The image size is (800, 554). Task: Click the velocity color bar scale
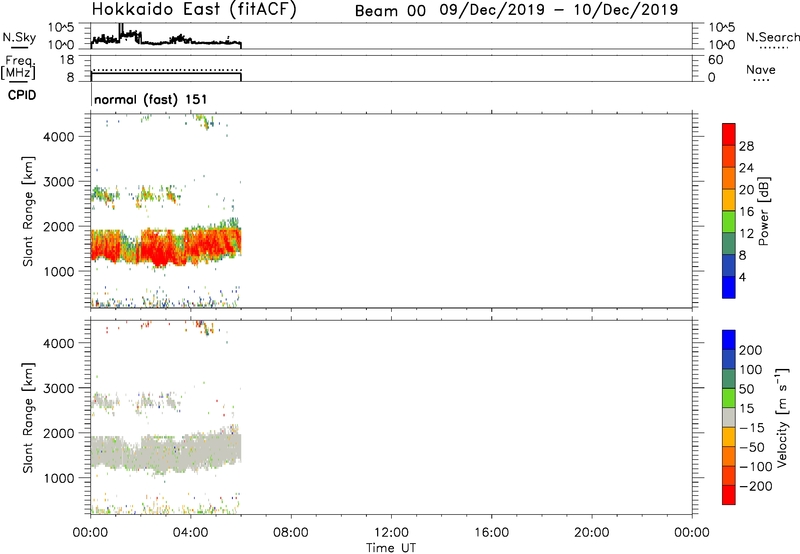click(729, 417)
